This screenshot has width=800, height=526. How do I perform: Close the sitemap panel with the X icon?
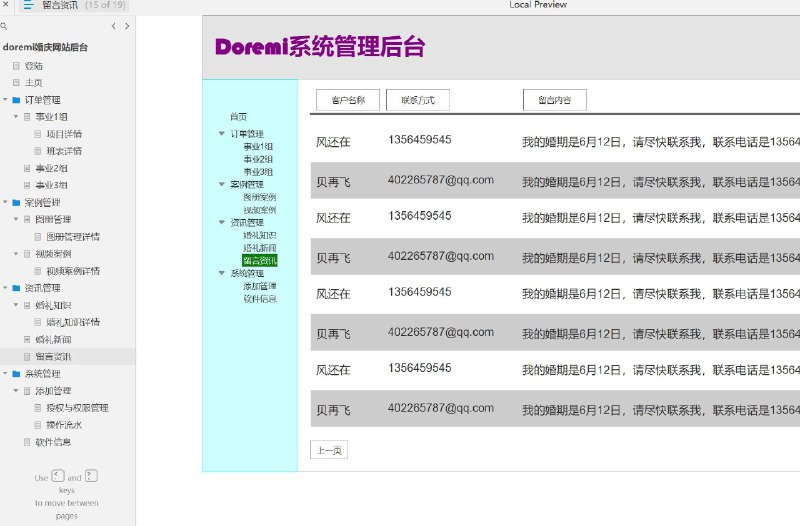click(x=5, y=4)
